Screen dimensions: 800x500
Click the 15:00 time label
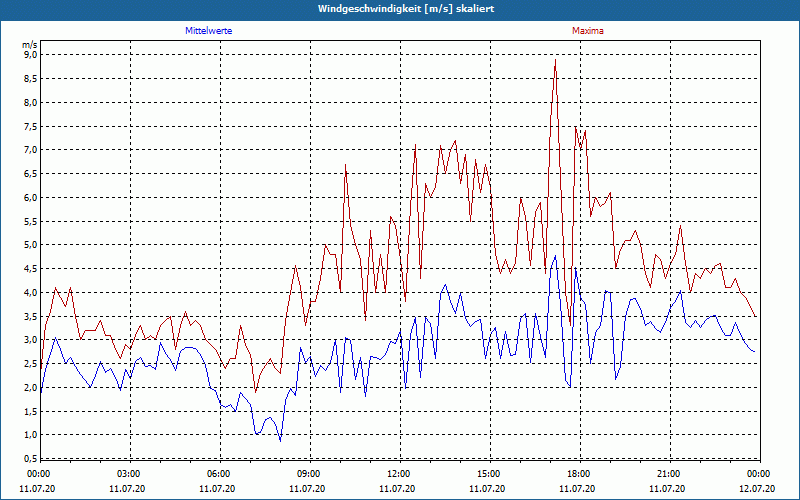[488, 474]
